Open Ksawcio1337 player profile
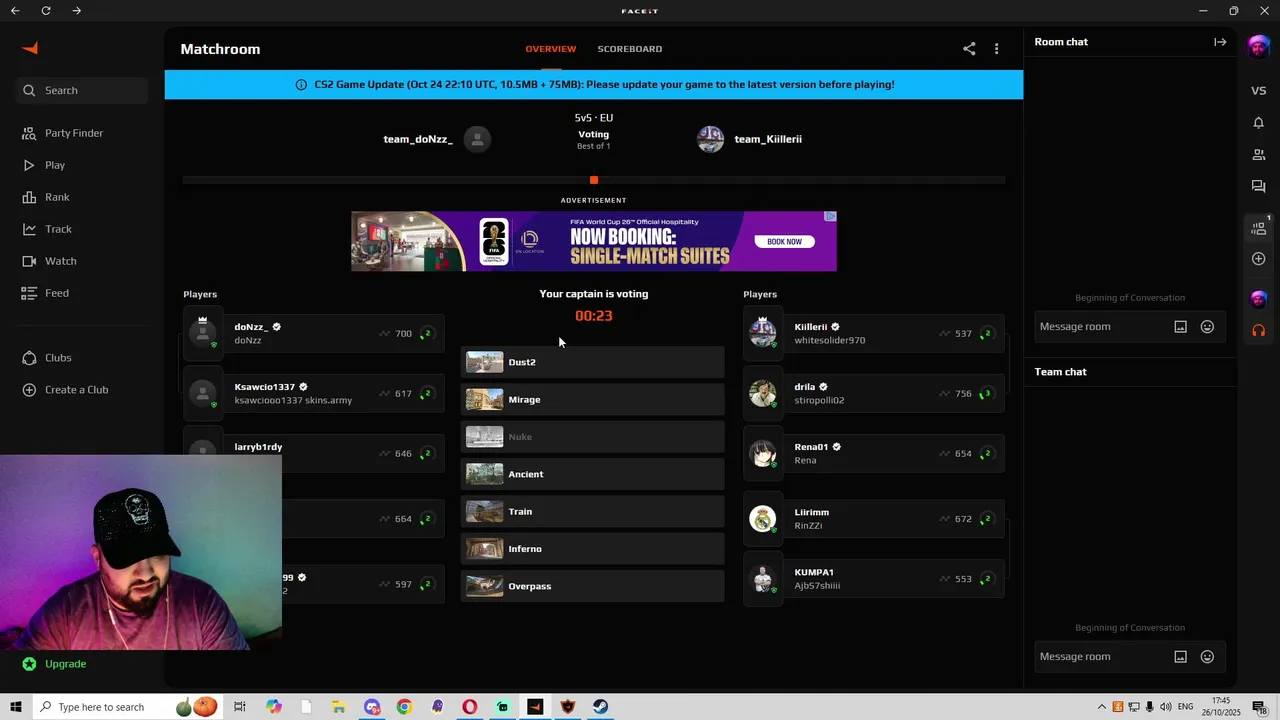 314,393
